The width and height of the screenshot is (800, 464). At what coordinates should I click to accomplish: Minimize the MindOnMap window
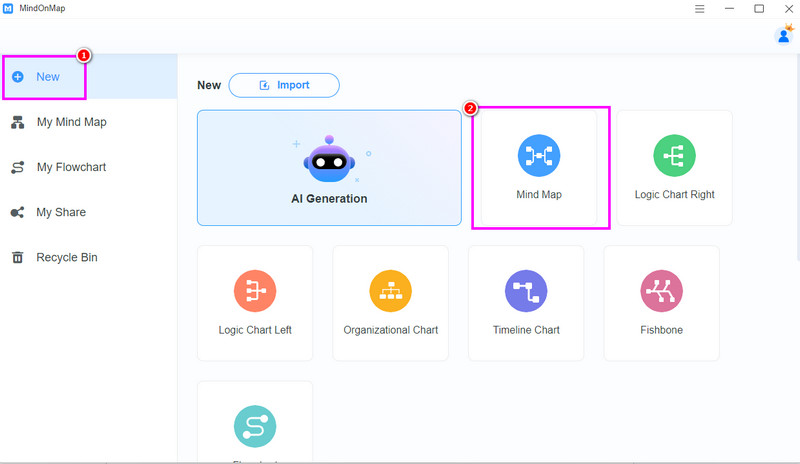(x=730, y=9)
